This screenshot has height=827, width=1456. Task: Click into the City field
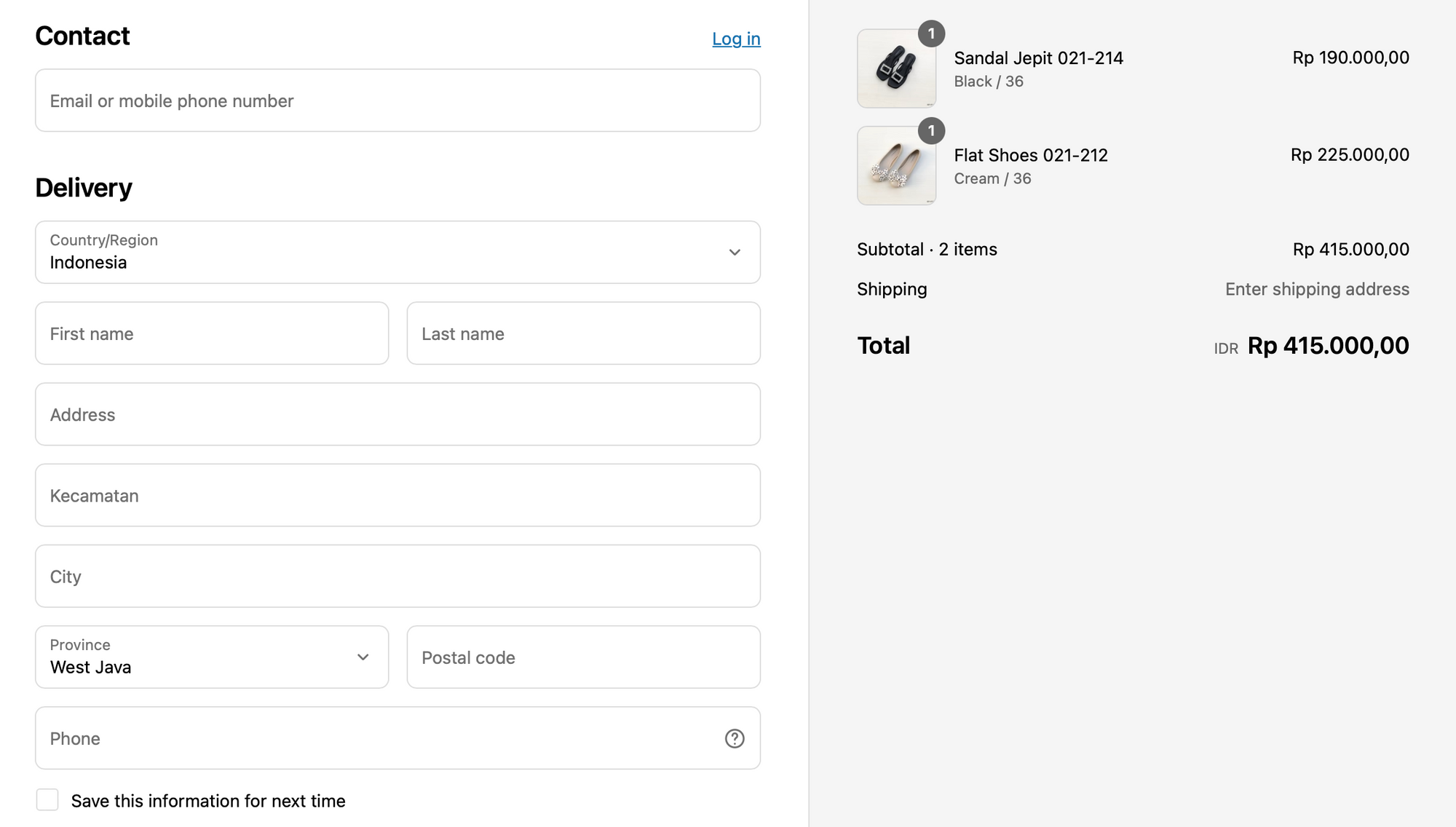pyautogui.click(x=397, y=576)
